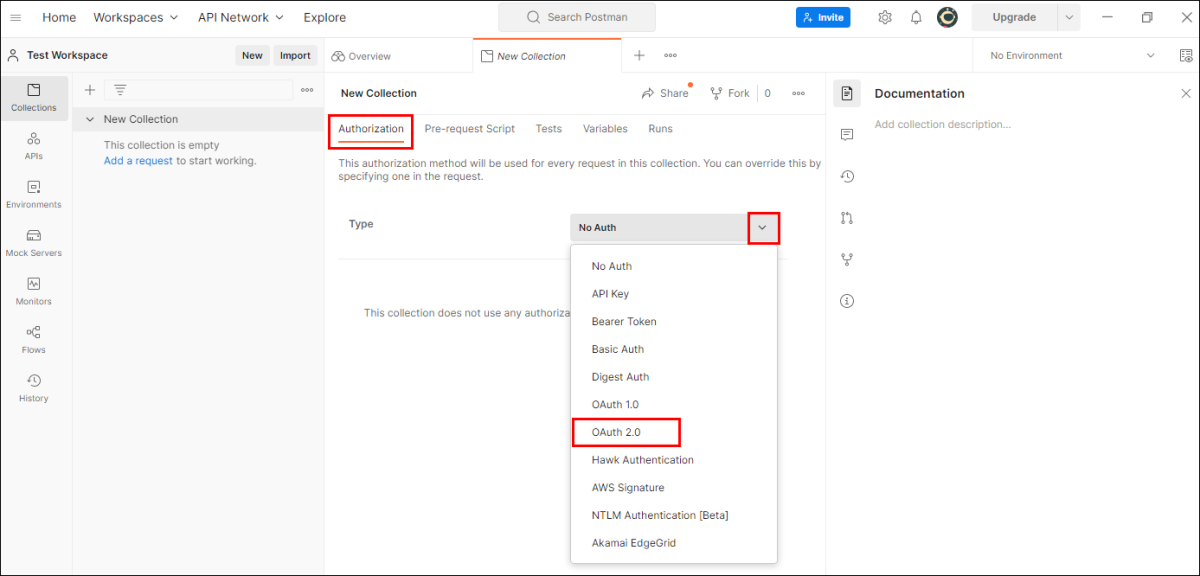This screenshot has height=576, width=1200.
Task: Click the Share button
Action: (666, 93)
